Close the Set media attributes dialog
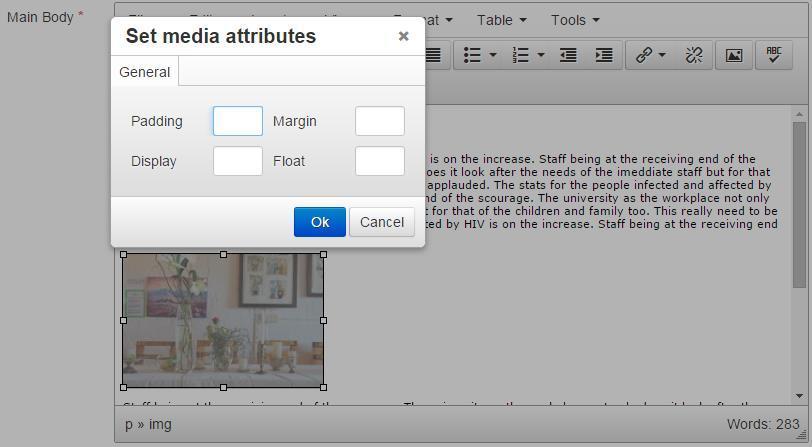This screenshot has height=447, width=812. click(x=403, y=36)
